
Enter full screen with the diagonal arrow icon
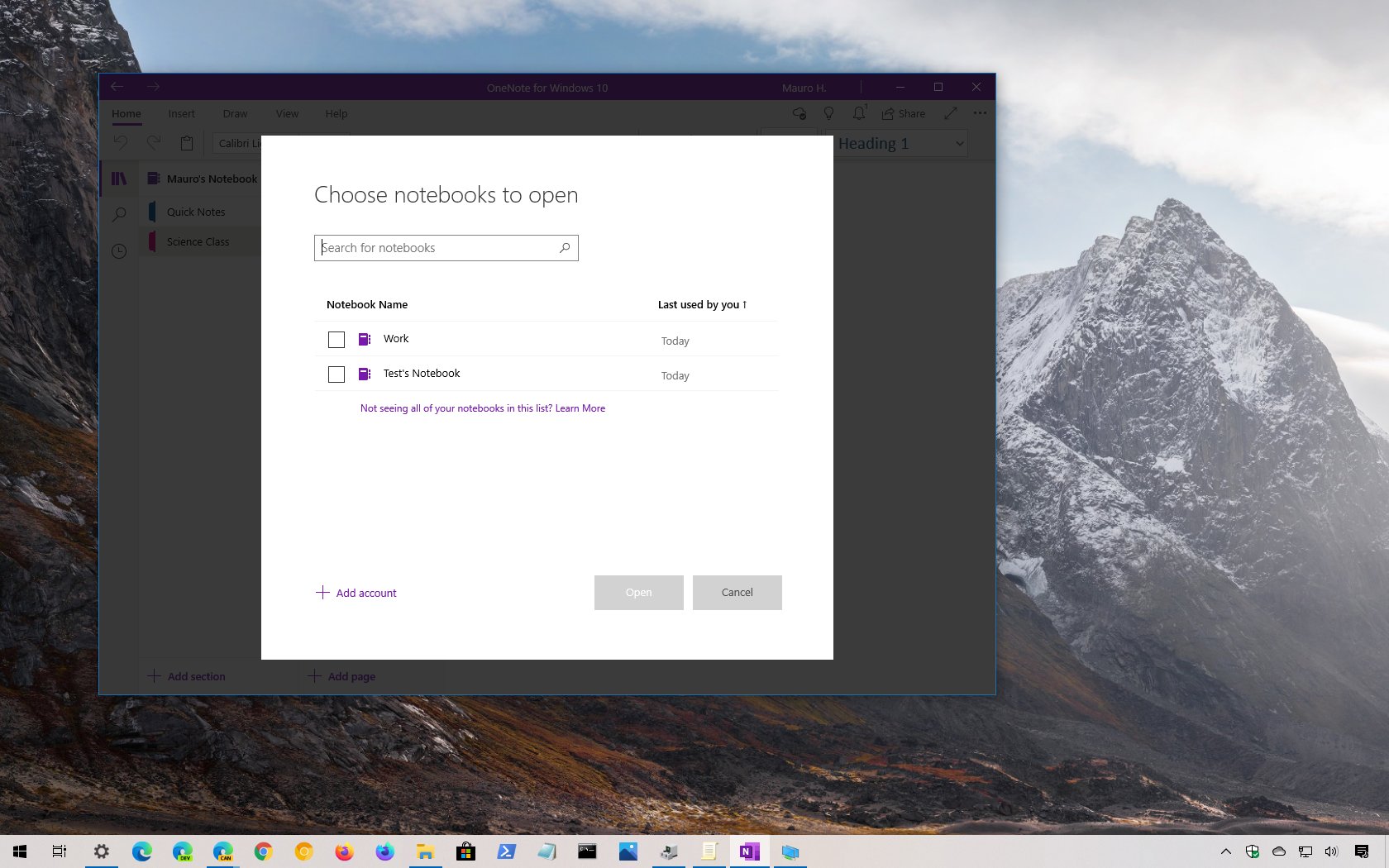(950, 113)
